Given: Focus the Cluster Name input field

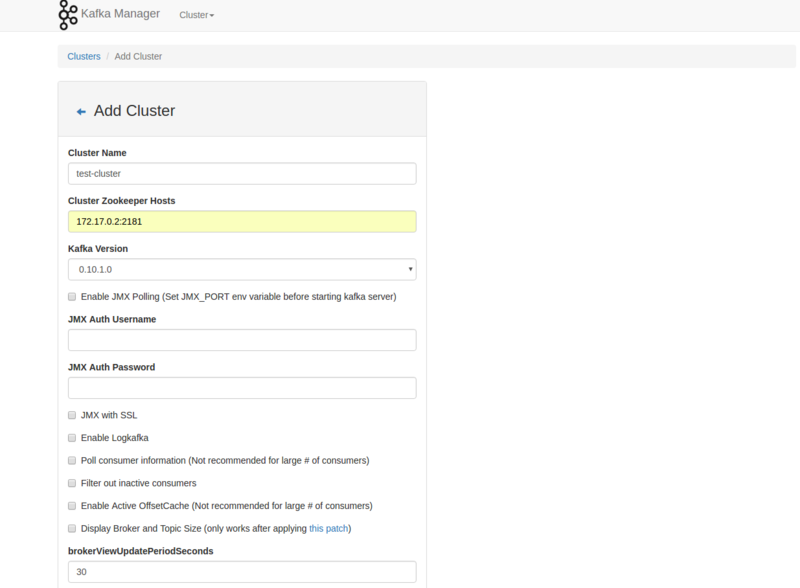Looking at the screenshot, I should coord(242,174).
